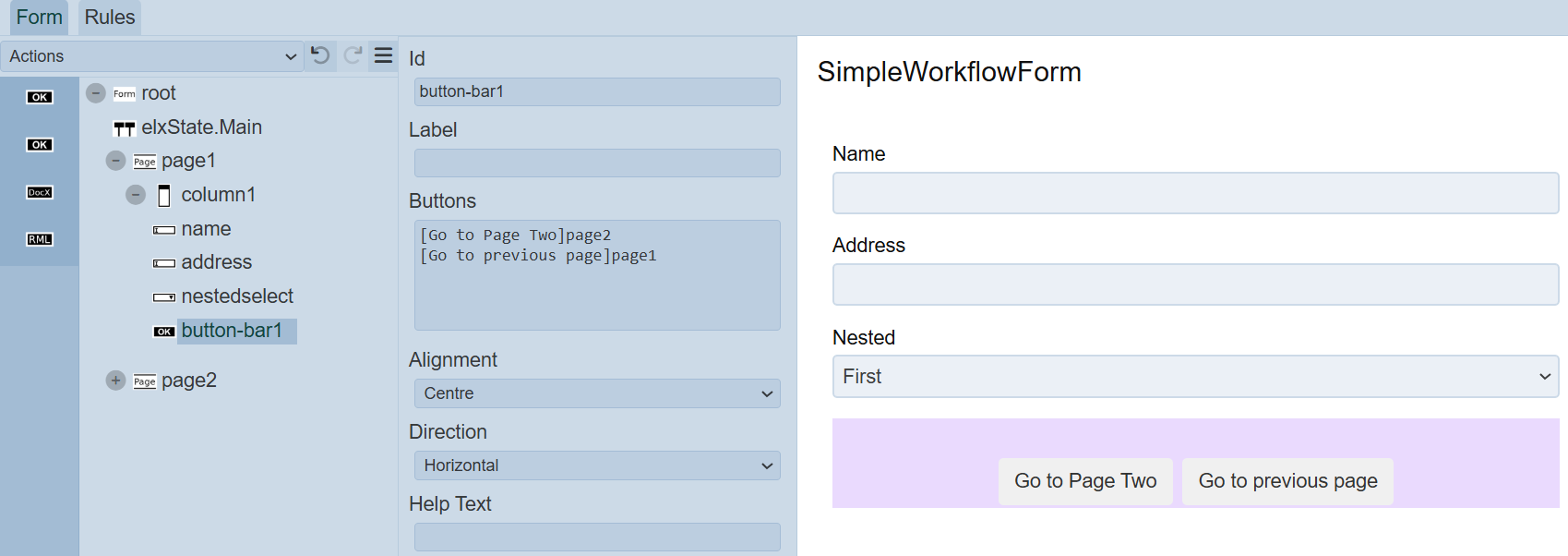The image size is (1568, 556).
Task: Click the nestedselect dropdown-field icon
Action: pos(164,297)
